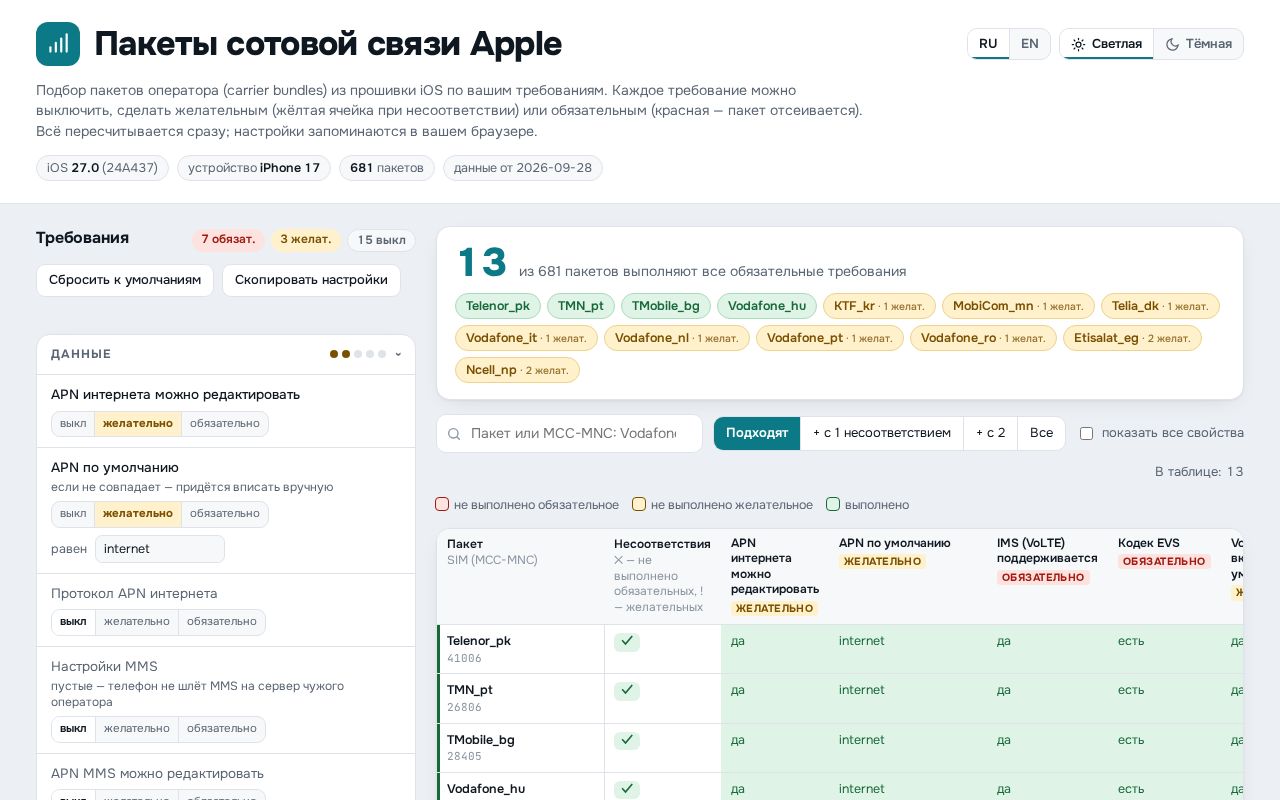1280x800 pixels.
Task: Click the Vodafone_it bundle chip
Action: (x=526, y=338)
